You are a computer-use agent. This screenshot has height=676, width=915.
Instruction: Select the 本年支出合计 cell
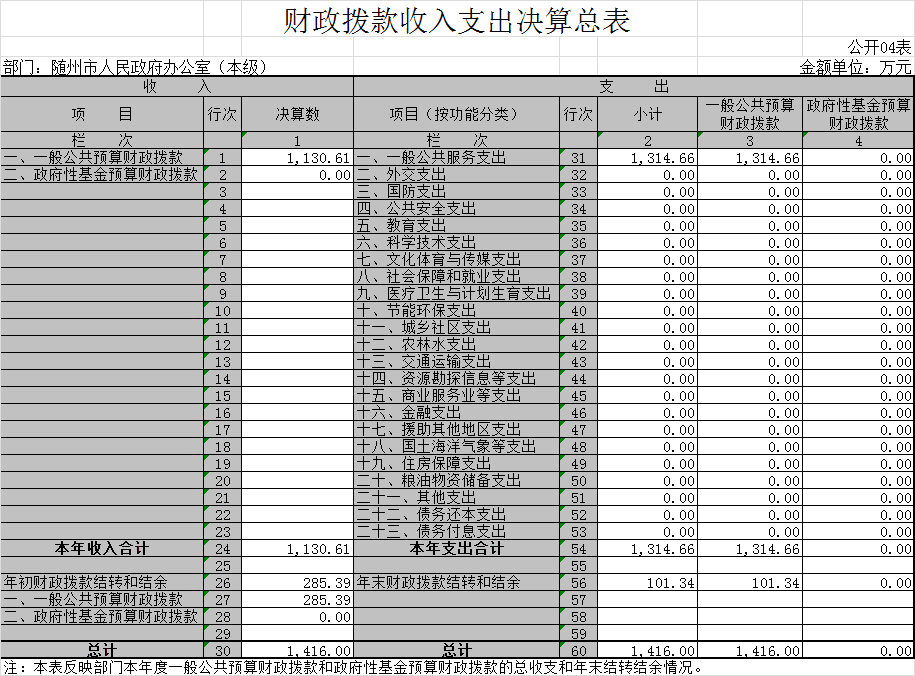coord(456,549)
